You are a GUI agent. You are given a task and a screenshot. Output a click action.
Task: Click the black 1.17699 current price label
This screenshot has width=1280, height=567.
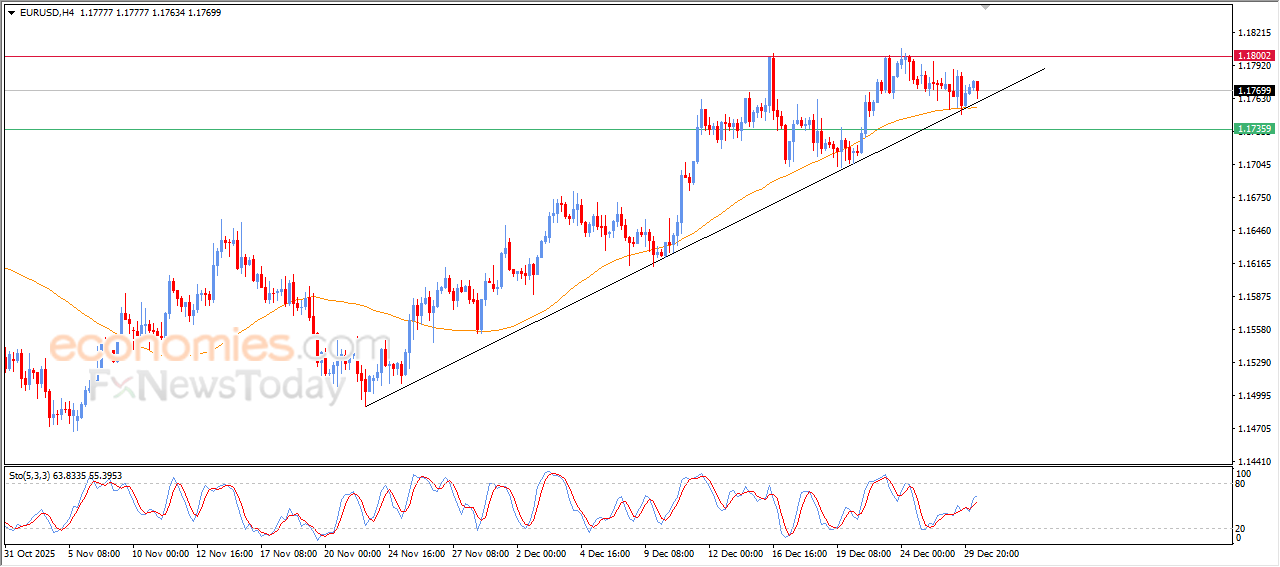1253,90
